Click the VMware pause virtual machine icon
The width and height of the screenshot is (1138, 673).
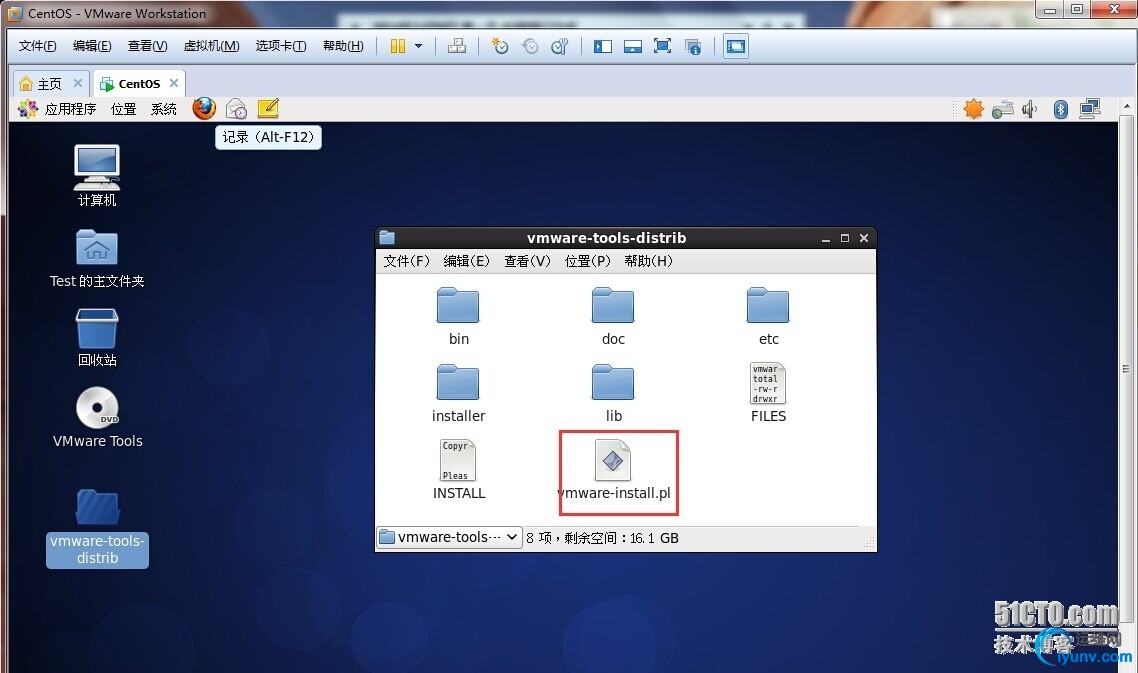(398, 46)
